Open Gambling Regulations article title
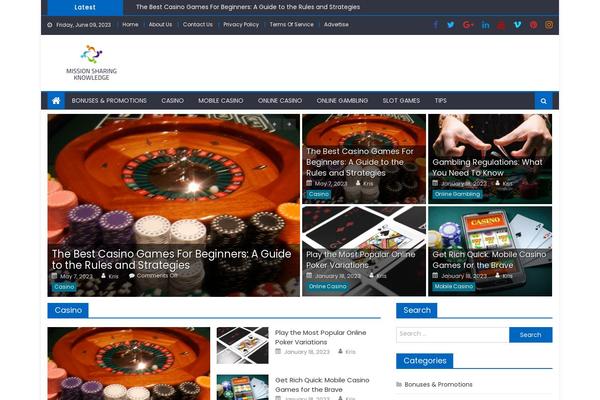This screenshot has height=400, width=600. point(487,167)
